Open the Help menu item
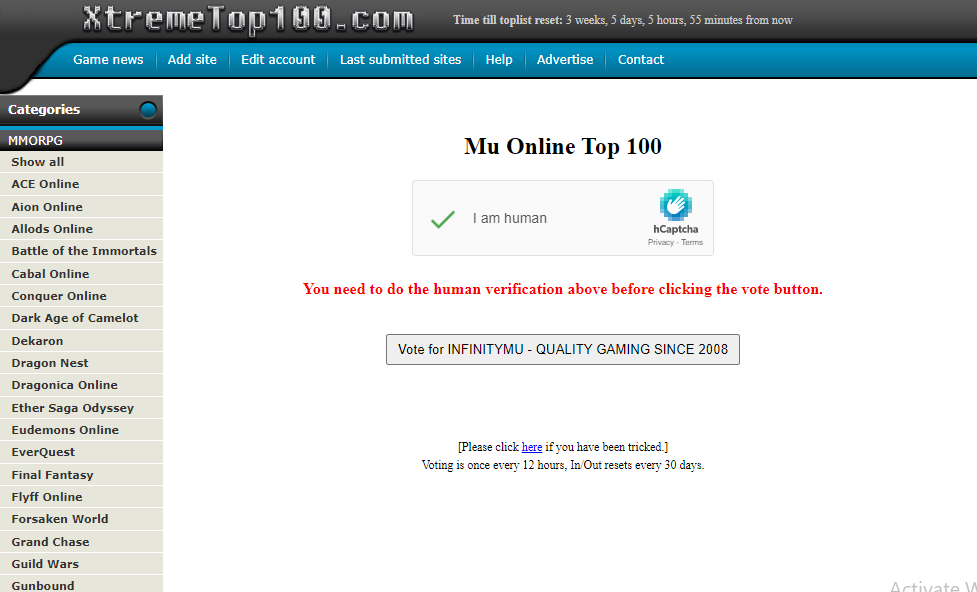Viewport: 977px width, 592px height. (499, 60)
